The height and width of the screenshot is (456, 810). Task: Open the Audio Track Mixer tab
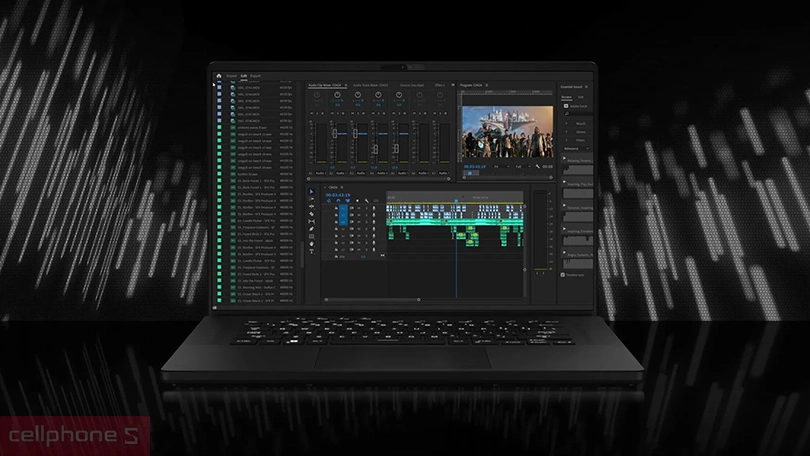tap(371, 85)
